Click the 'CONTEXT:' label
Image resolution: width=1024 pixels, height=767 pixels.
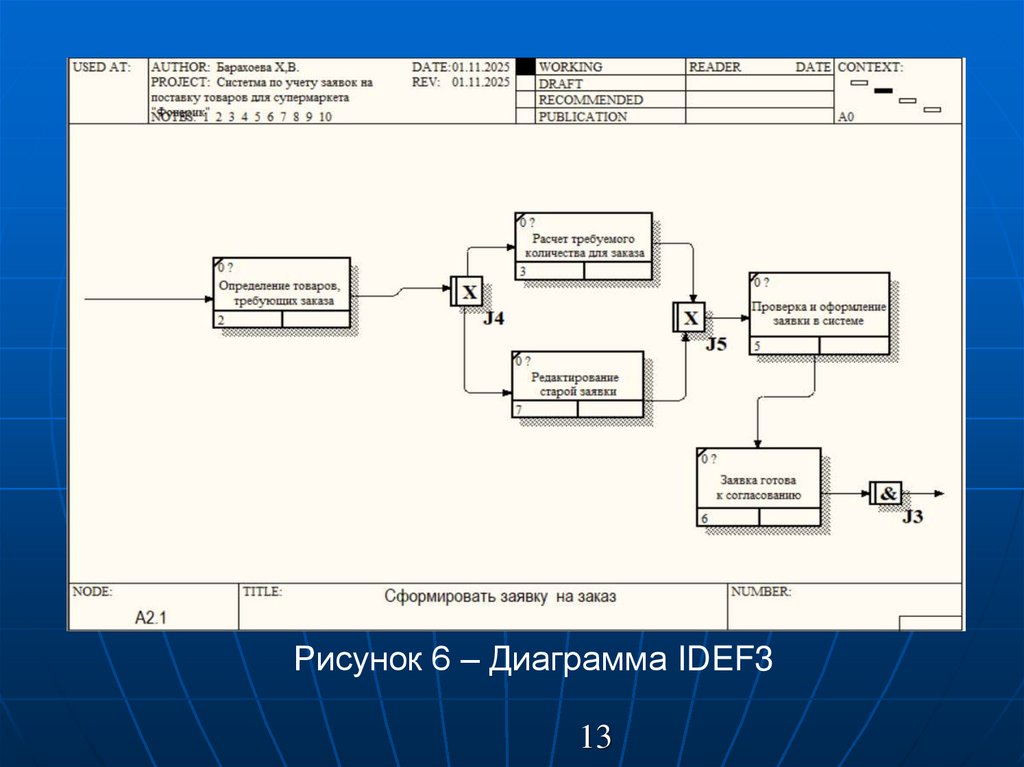(x=870, y=67)
